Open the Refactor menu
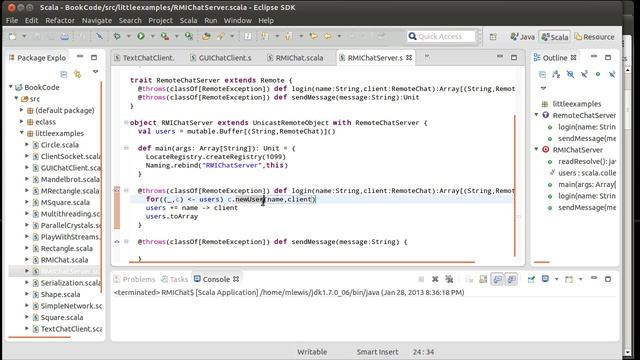This screenshot has height=360, width=640. click(60, 20)
